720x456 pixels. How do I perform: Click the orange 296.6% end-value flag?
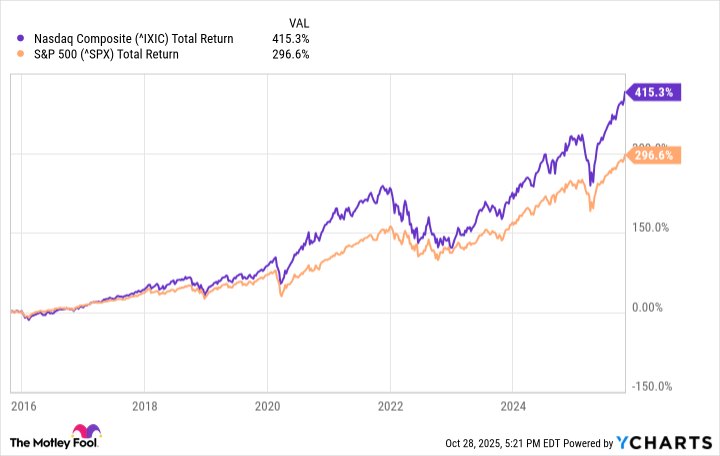pyautogui.click(x=653, y=155)
